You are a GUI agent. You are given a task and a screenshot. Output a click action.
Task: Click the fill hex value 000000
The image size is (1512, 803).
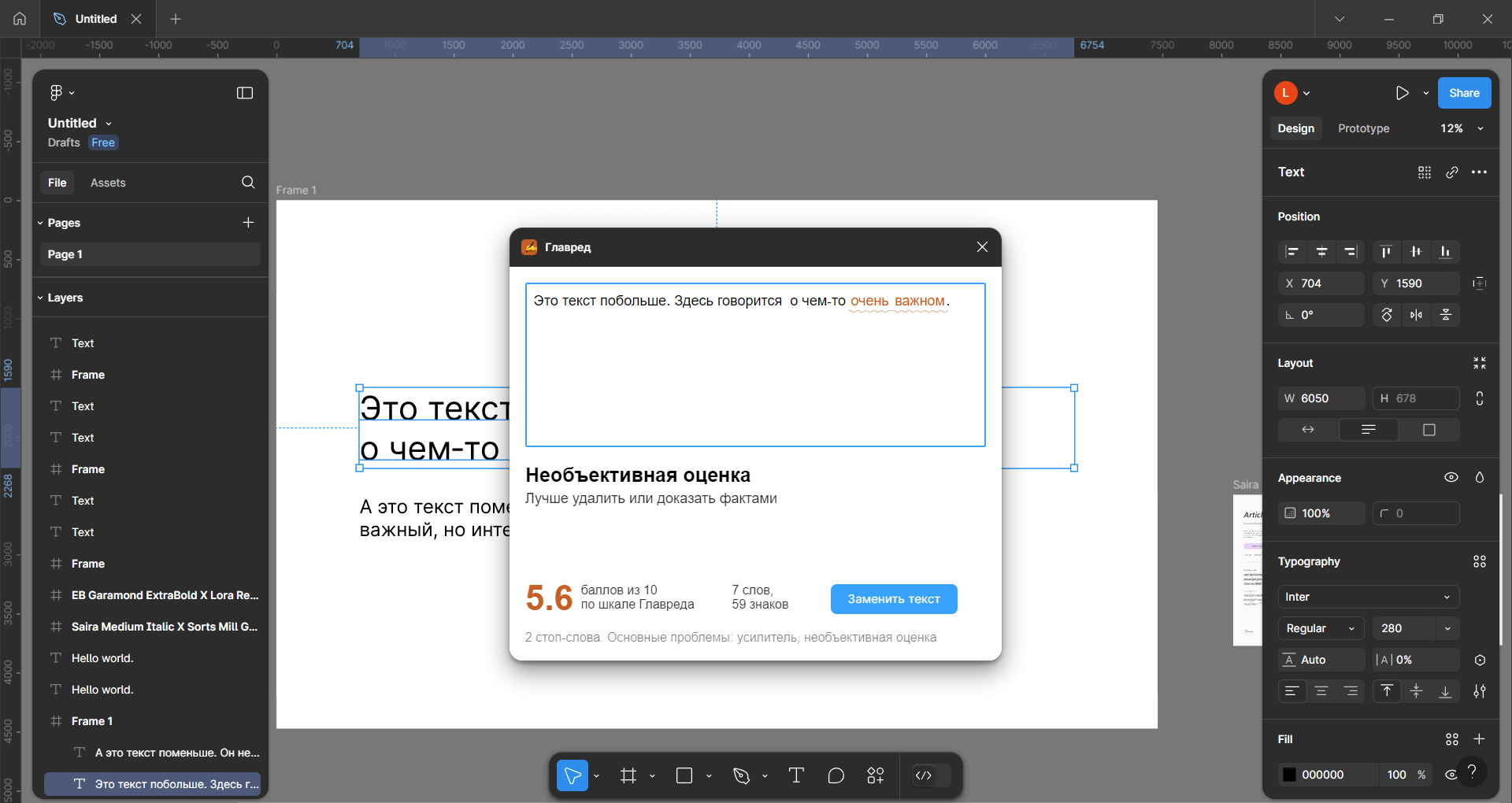1322,775
